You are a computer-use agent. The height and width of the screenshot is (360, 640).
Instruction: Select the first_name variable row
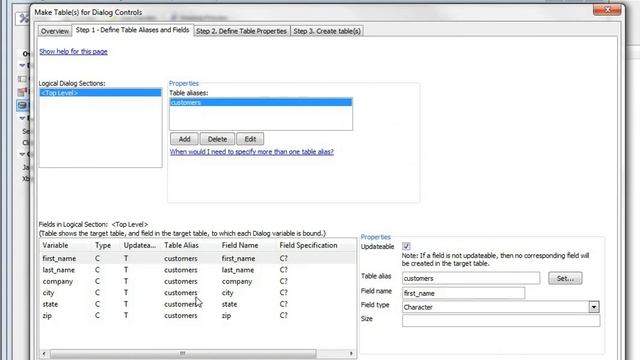tap(198, 258)
